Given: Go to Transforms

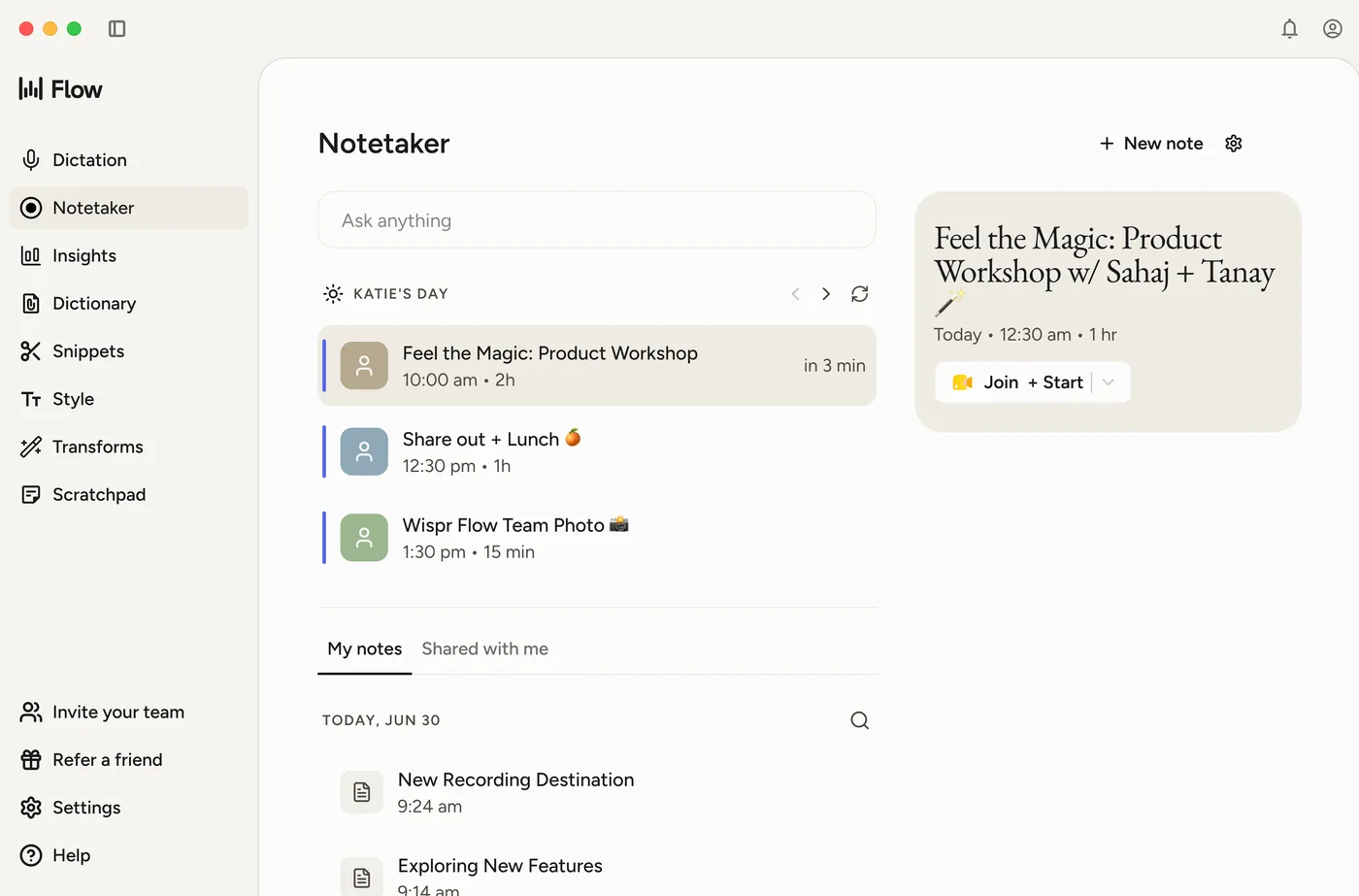Looking at the screenshot, I should (x=129, y=447).
